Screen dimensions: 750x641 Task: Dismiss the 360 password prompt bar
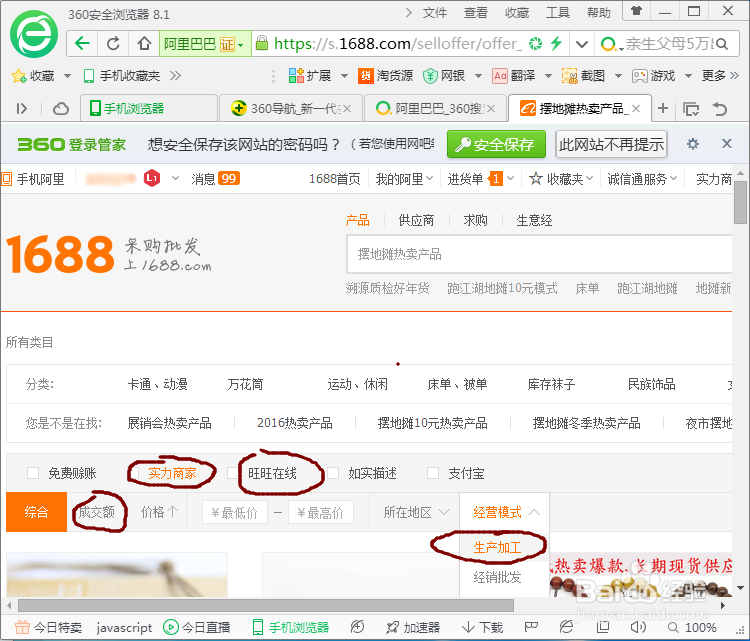(727, 144)
